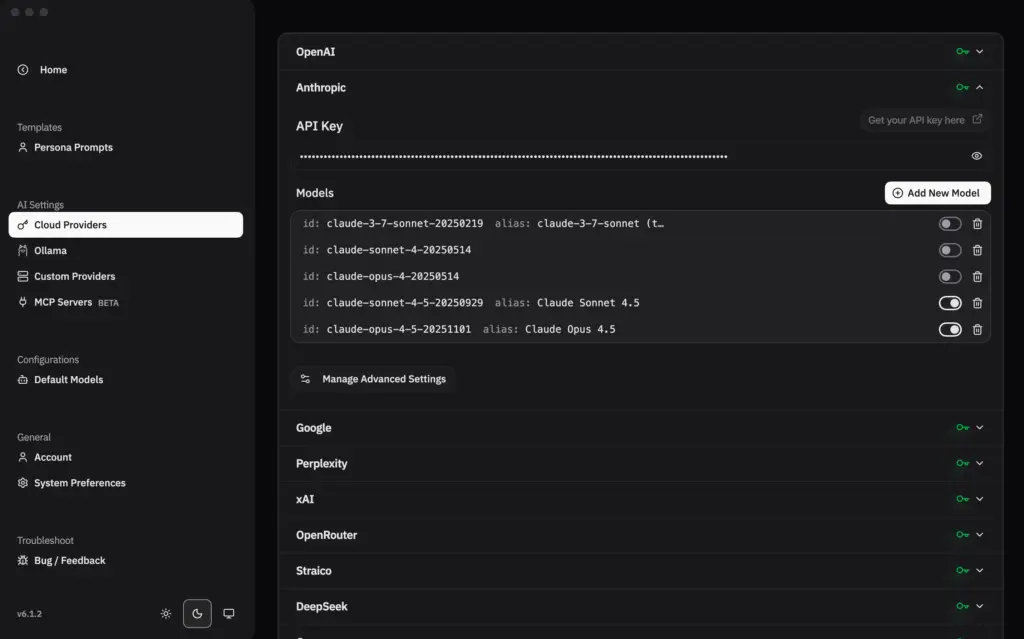Enable the claude-3-7-sonnet-20250219 model
This screenshot has height=639, width=1024.
coord(949,223)
